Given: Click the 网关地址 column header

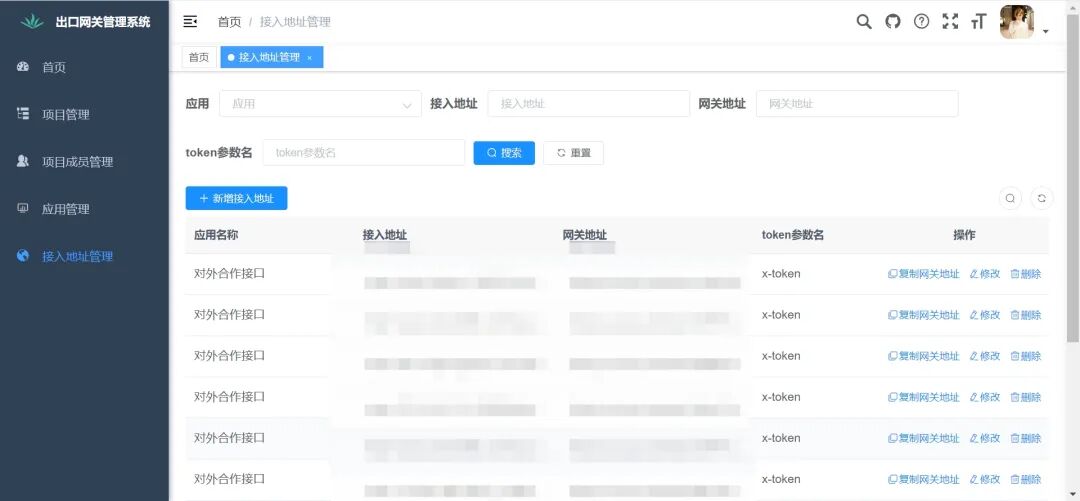Looking at the screenshot, I should click(x=585, y=235).
